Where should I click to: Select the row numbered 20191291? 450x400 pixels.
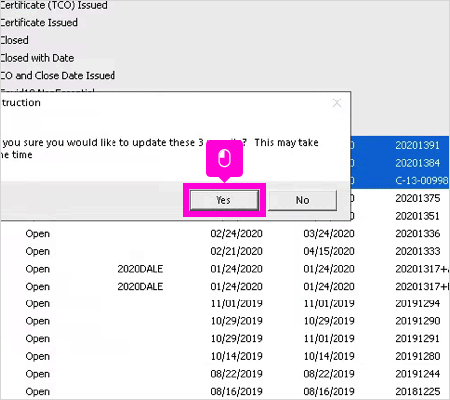(225, 338)
